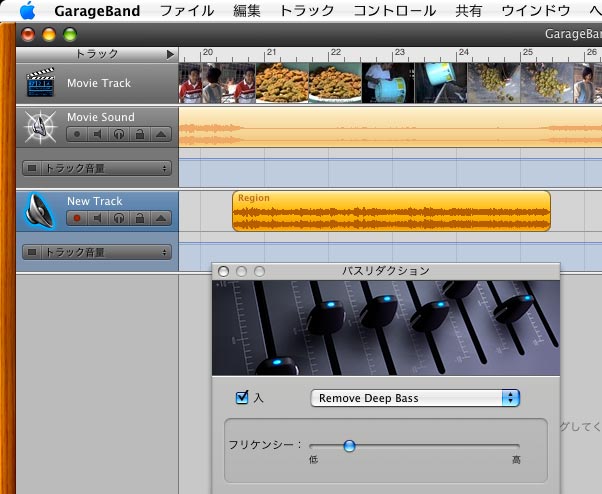Lock the New Track
Viewport: 602px width, 494px height.
pos(140,218)
